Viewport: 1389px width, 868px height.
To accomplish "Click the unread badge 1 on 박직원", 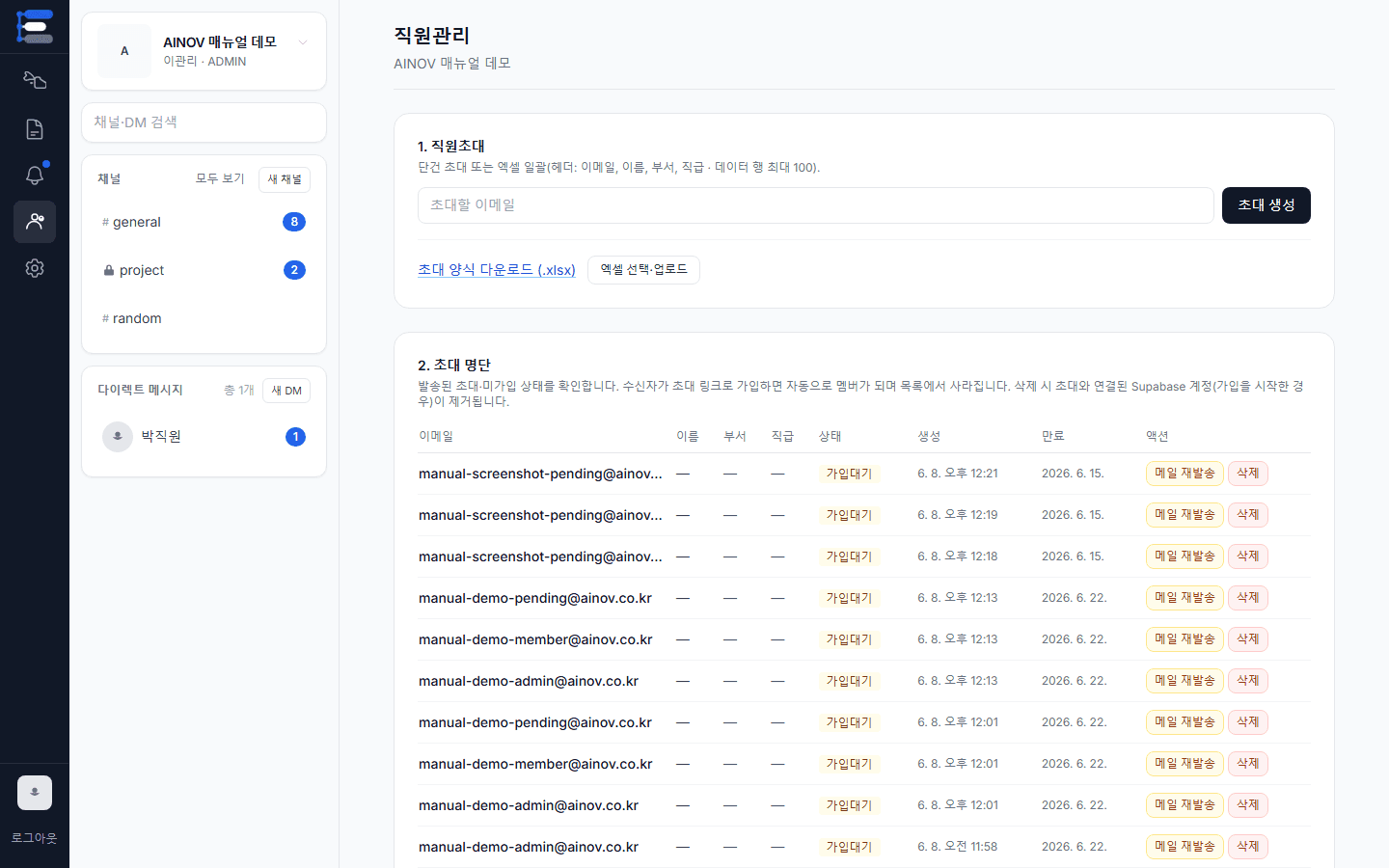I will point(295,437).
